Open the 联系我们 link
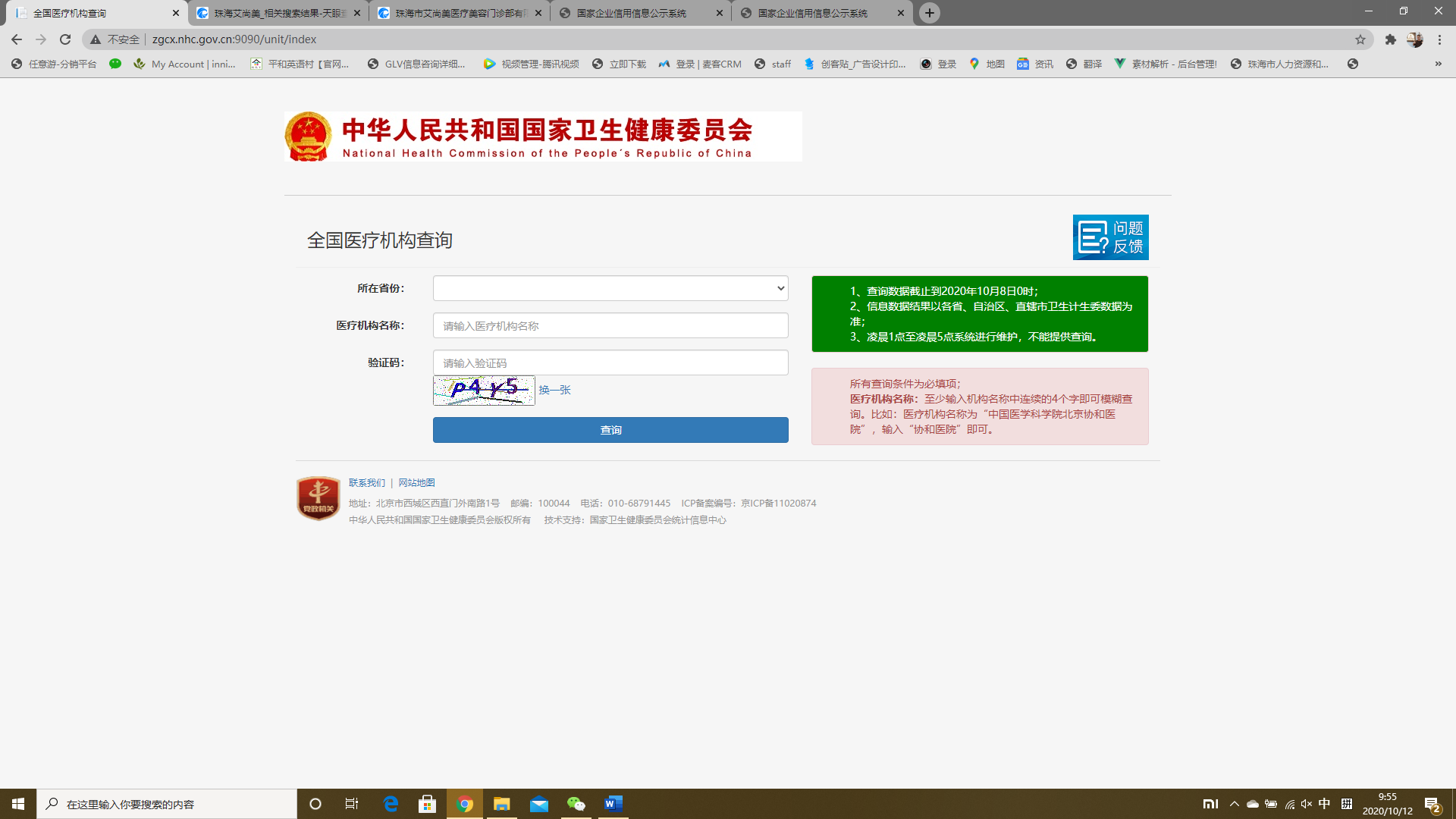The width and height of the screenshot is (1456, 819). click(367, 483)
